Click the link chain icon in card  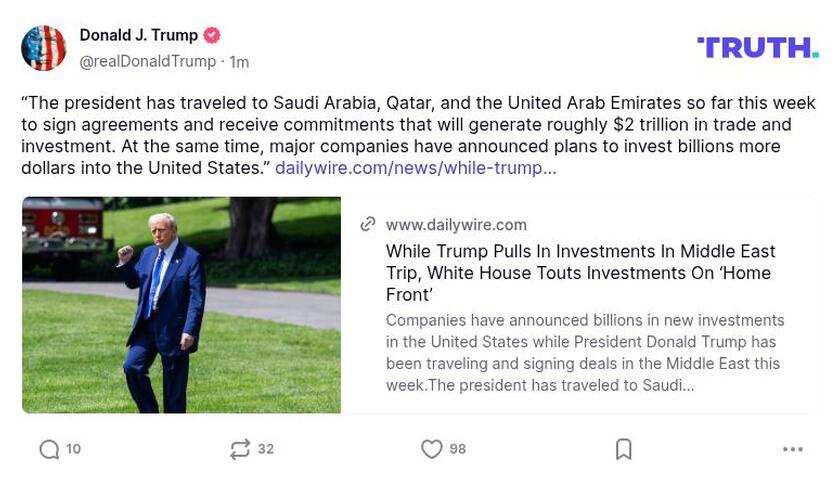(x=368, y=224)
